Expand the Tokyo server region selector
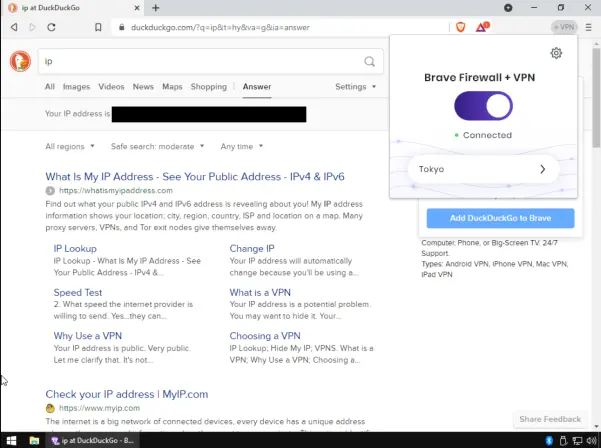601x448 pixels. tap(483, 169)
